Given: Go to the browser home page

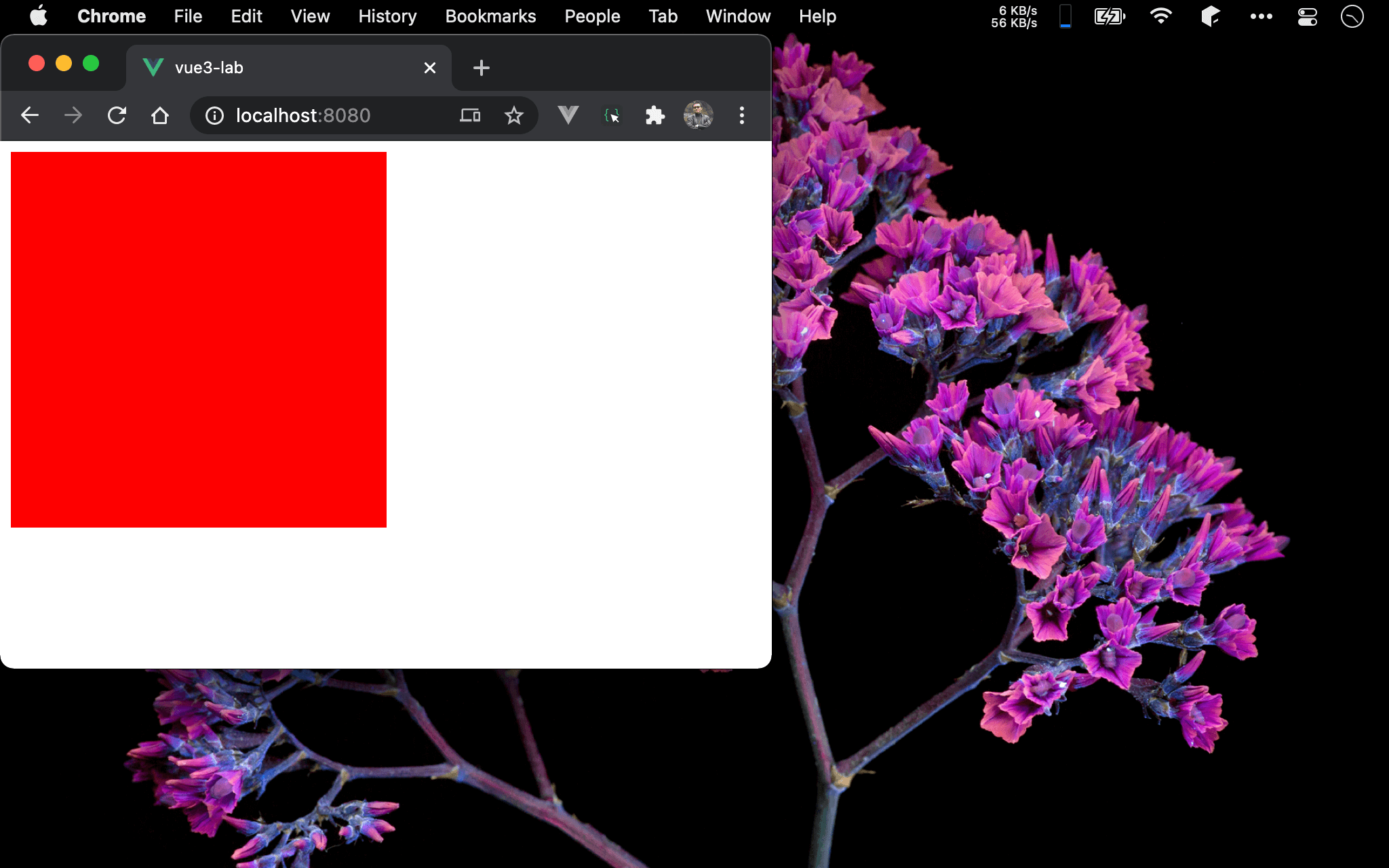Looking at the screenshot, I should pyautogui.click(x=160, y=115).
